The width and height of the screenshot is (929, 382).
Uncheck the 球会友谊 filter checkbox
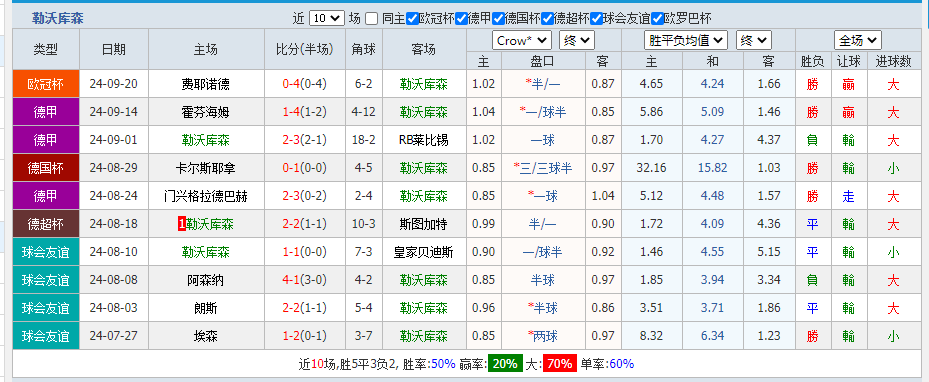click(x=597, y=19)
